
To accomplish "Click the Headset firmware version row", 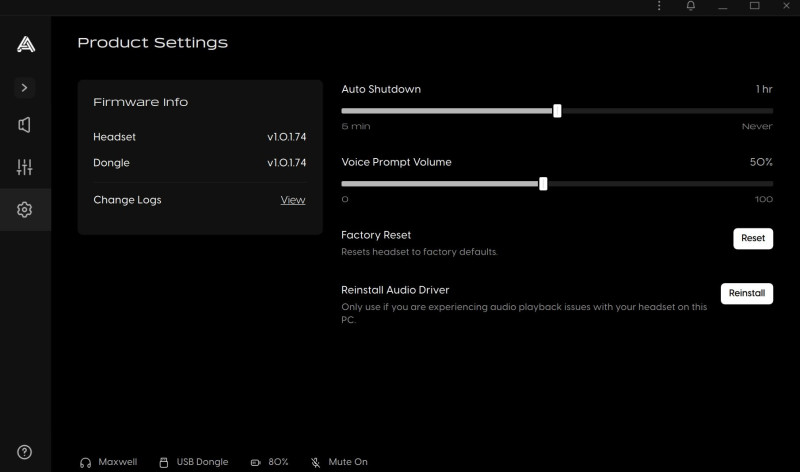I will tap(199, 137).
